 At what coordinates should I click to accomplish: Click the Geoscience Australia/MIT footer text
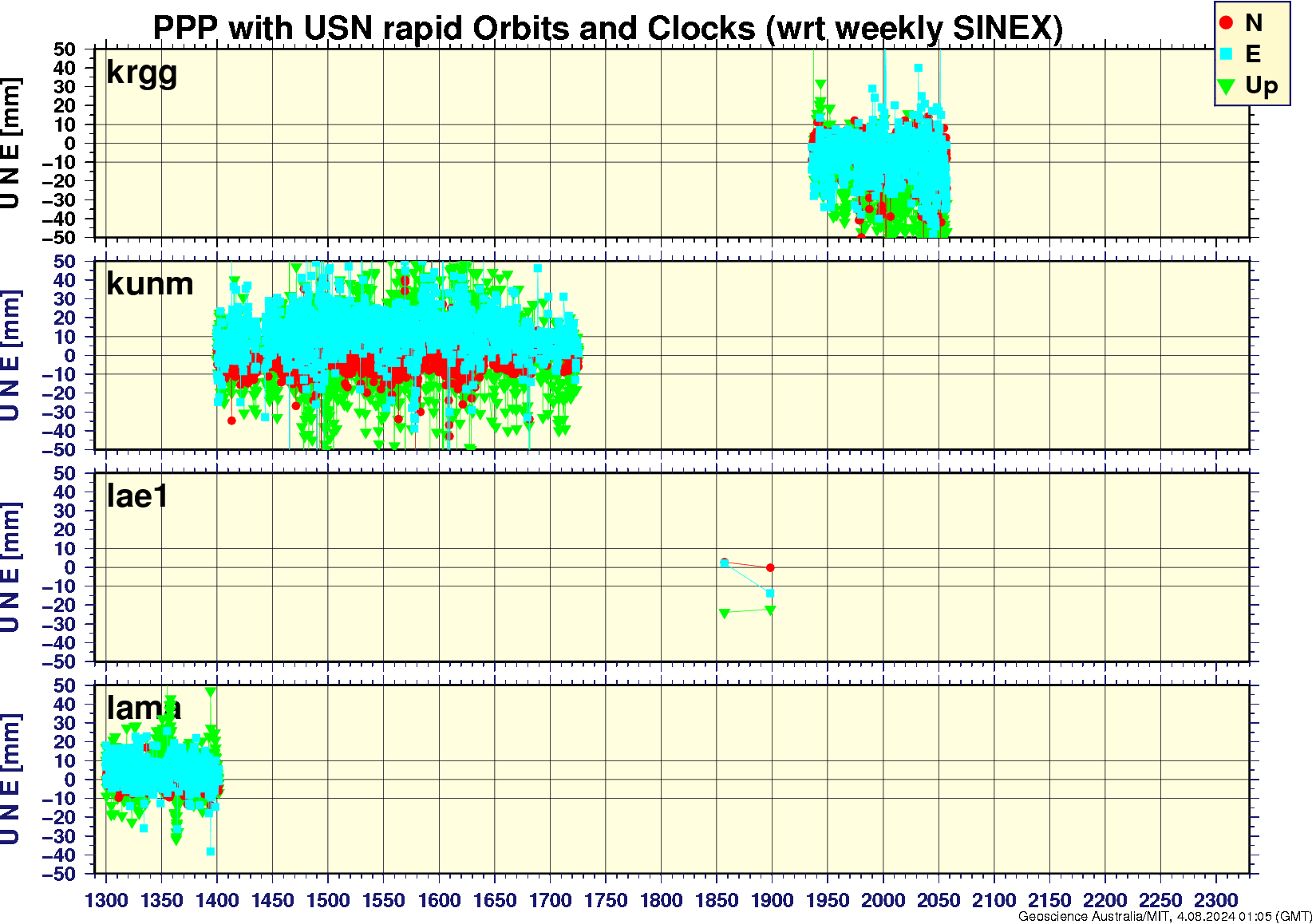pos(1164,917)
